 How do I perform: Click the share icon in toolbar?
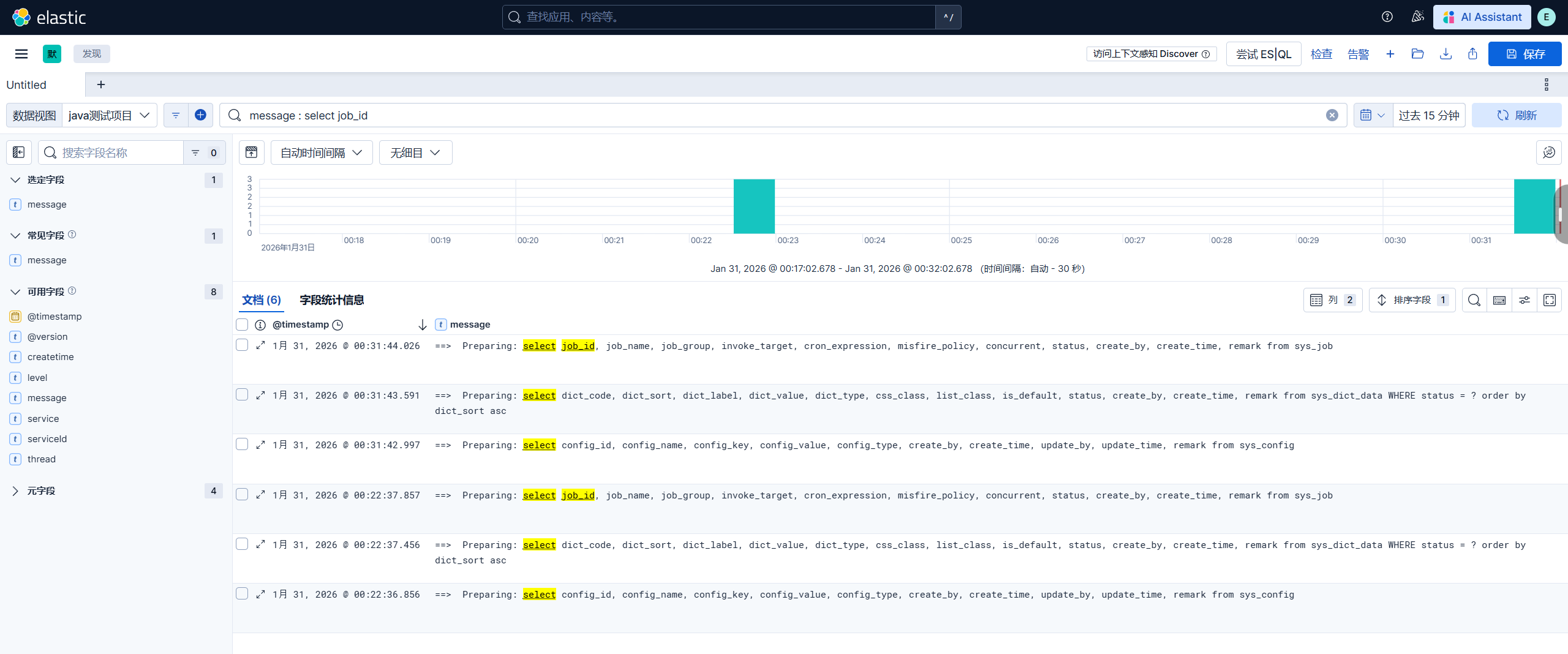tap(1473, 54)
